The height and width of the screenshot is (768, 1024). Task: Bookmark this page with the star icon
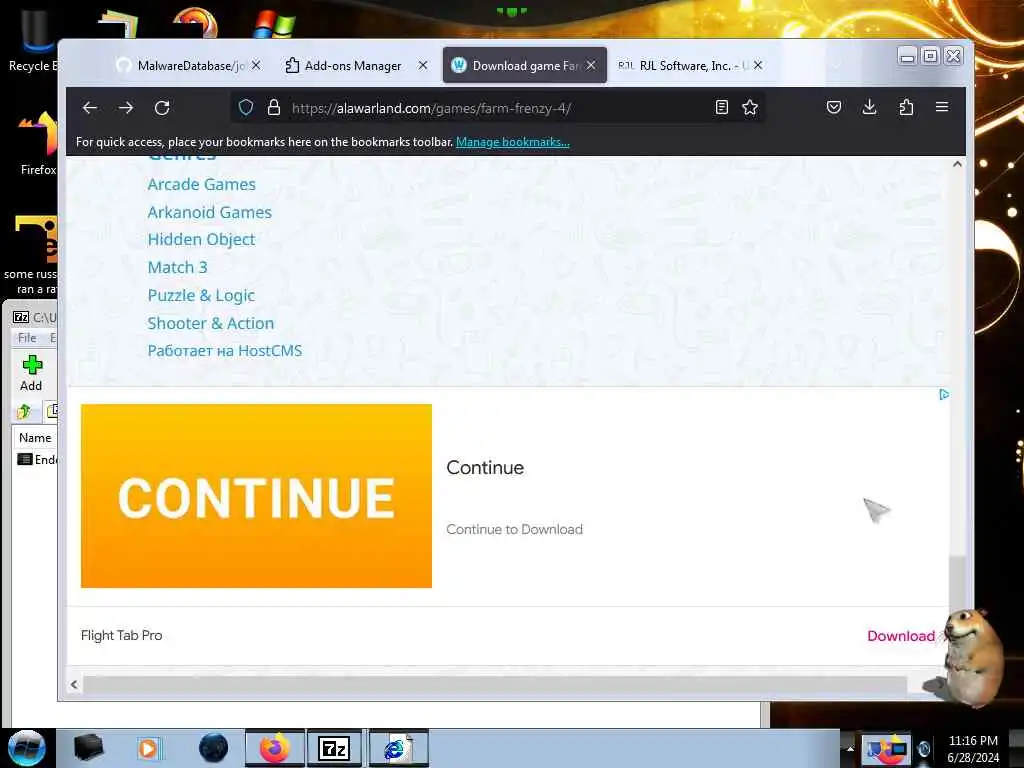[750, 108]
